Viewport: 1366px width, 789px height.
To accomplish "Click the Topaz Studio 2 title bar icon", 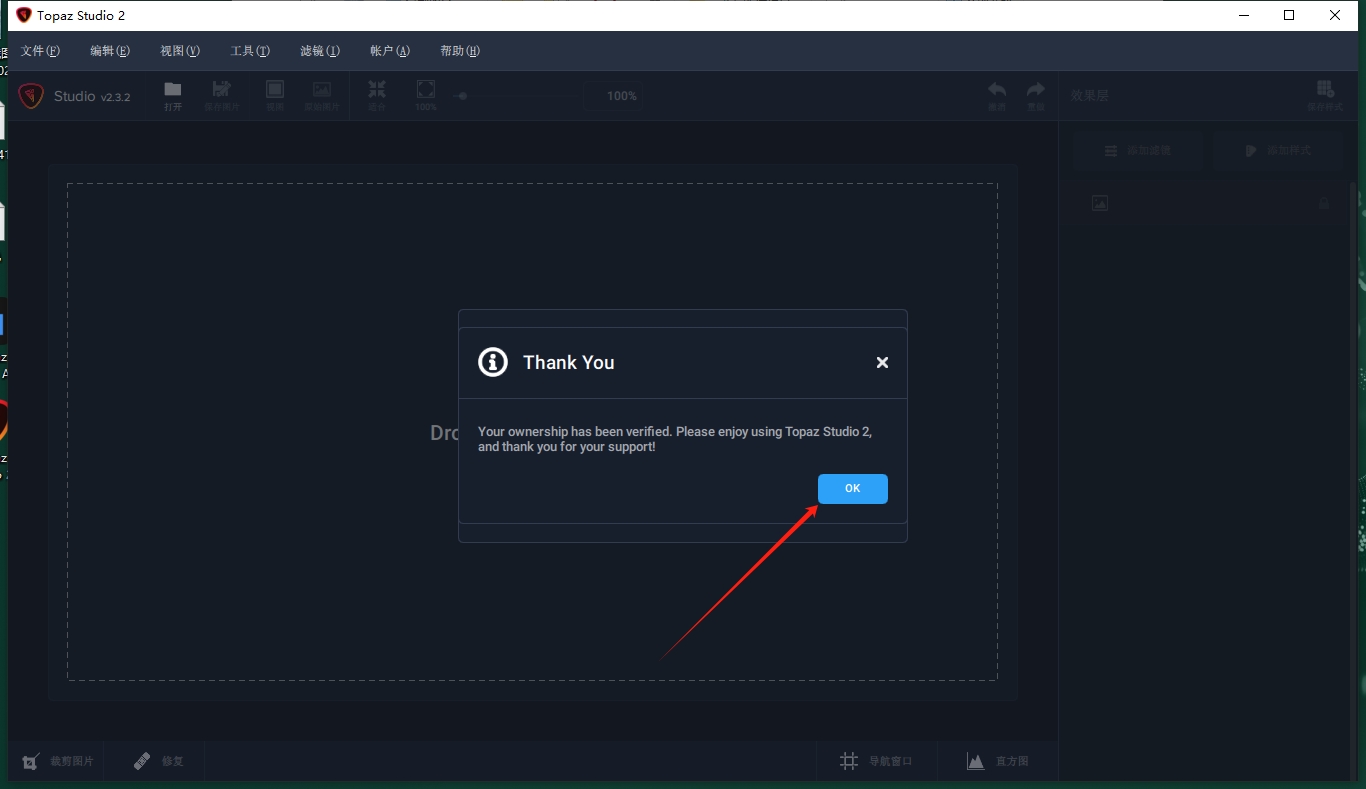I will click(24, 15).
